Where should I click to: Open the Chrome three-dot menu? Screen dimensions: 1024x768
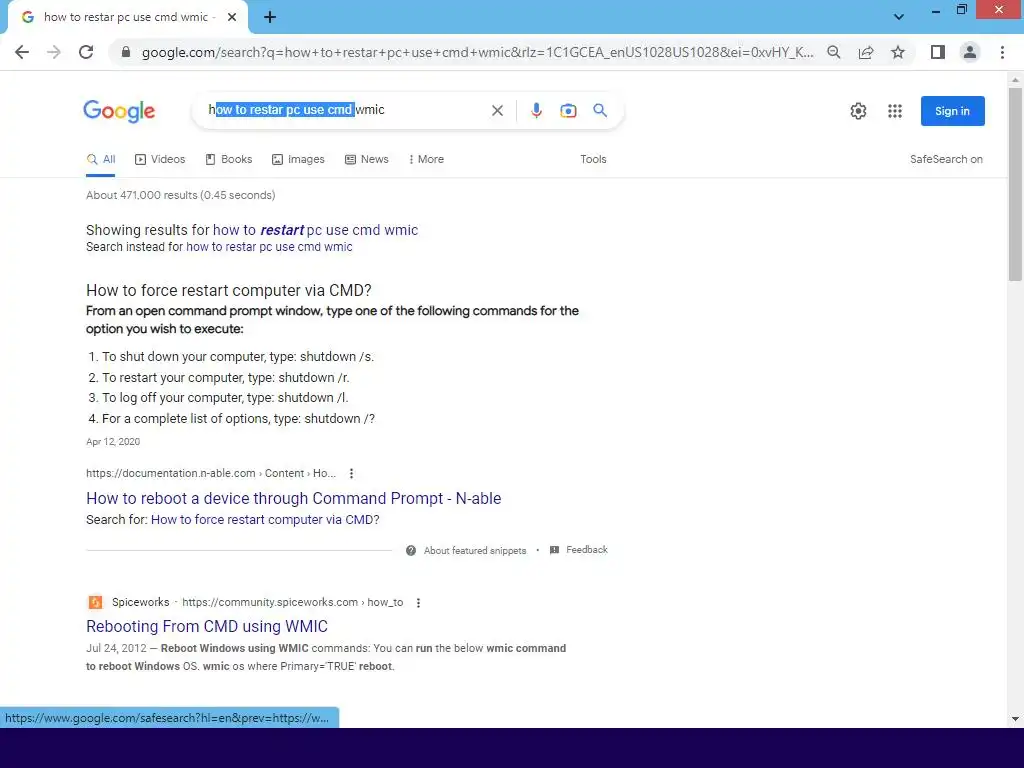point(1002,52)
